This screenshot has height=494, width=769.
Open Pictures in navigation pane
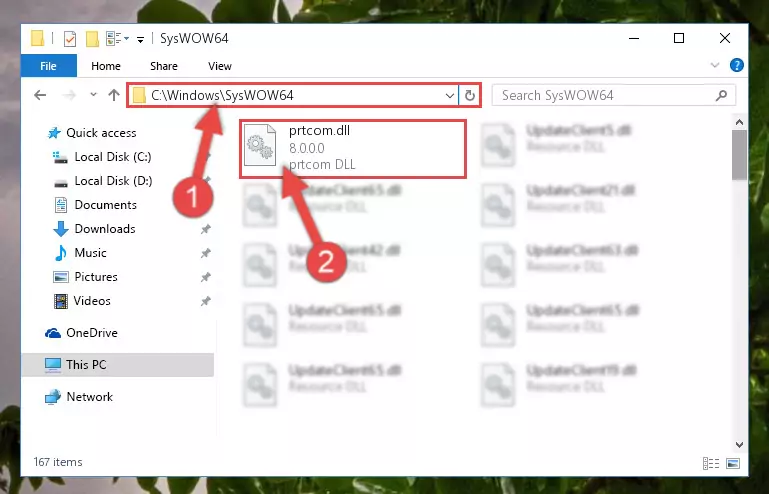(85, 277)
